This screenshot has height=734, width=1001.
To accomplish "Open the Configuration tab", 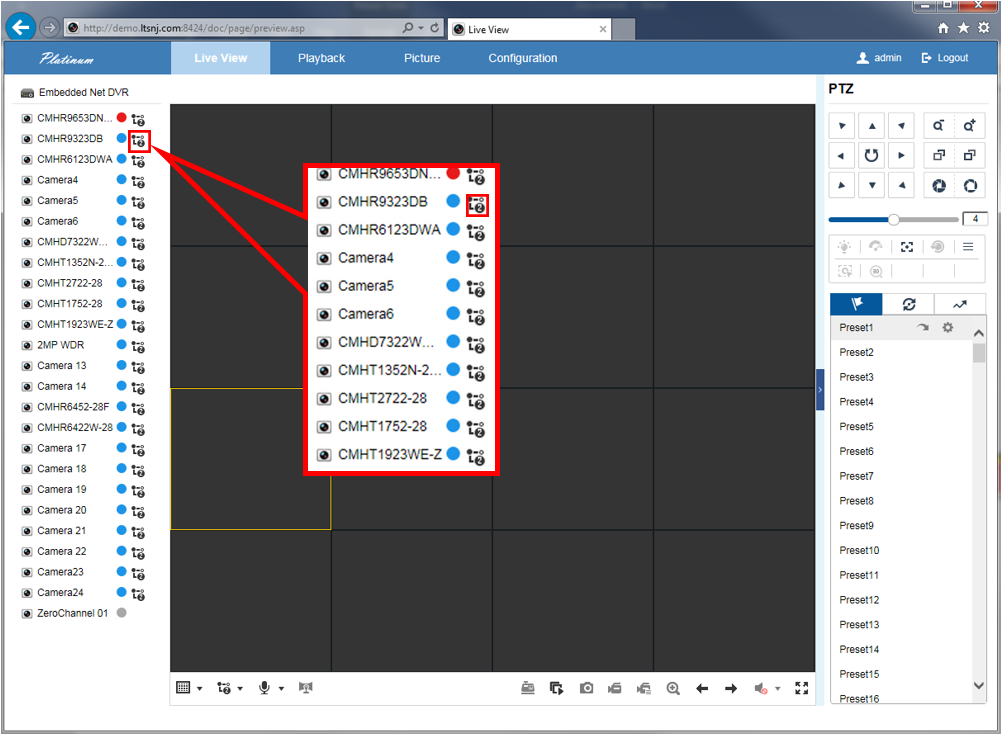I will (x=523, y=58).
